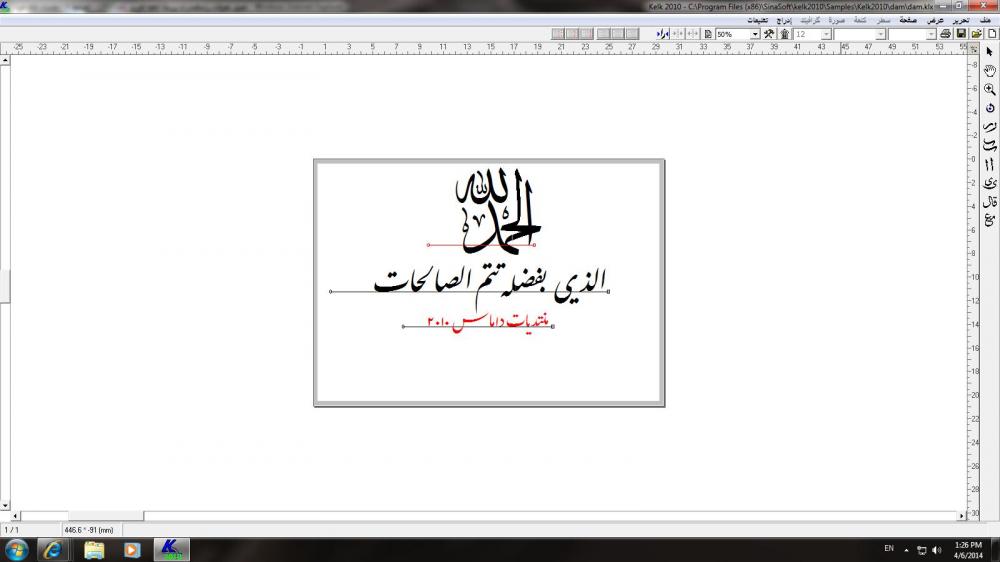Open the ملف (File) menu

click(985, 20)
